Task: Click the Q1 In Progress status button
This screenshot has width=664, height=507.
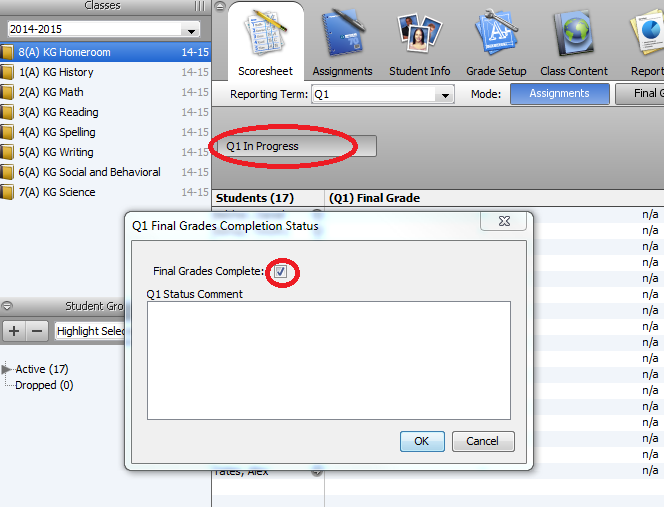Action: tap(296, 146)
